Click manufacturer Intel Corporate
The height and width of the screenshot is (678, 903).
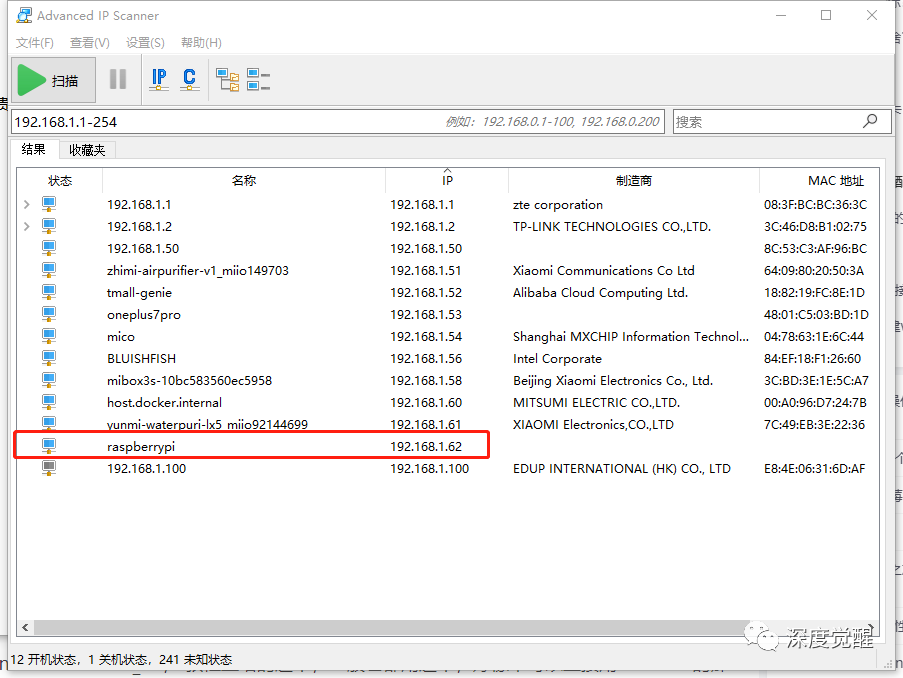click(557, 358)
